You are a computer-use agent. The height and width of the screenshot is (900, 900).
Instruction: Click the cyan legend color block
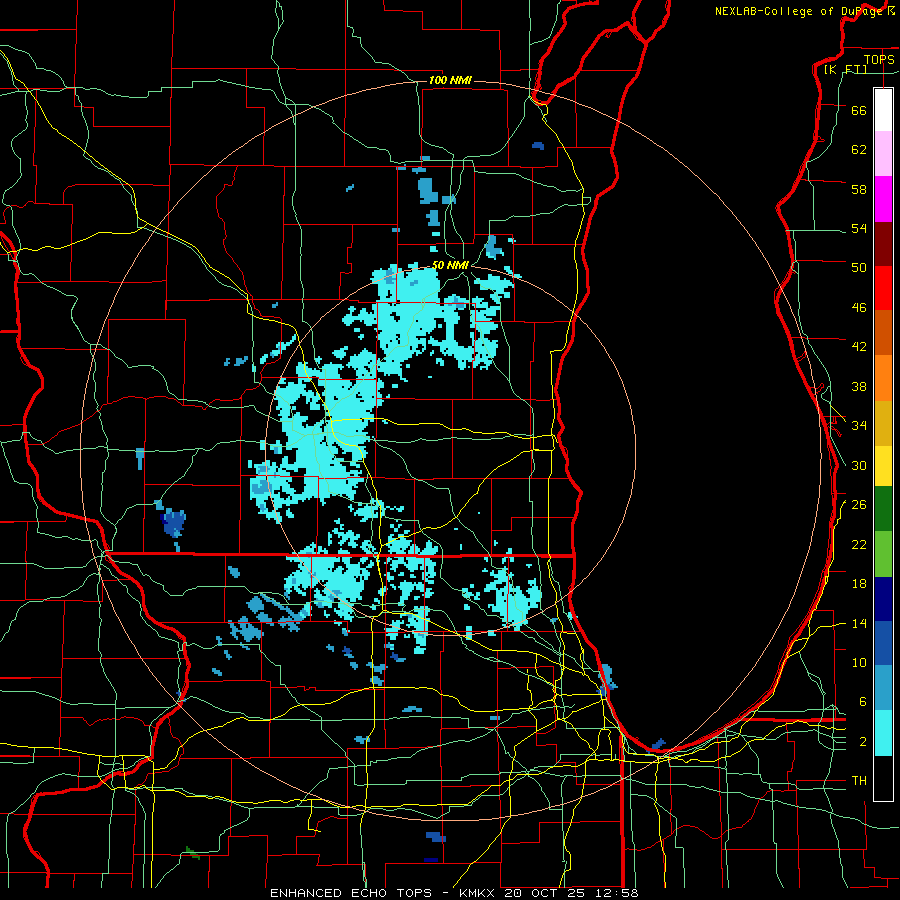[x=883, y=733]
